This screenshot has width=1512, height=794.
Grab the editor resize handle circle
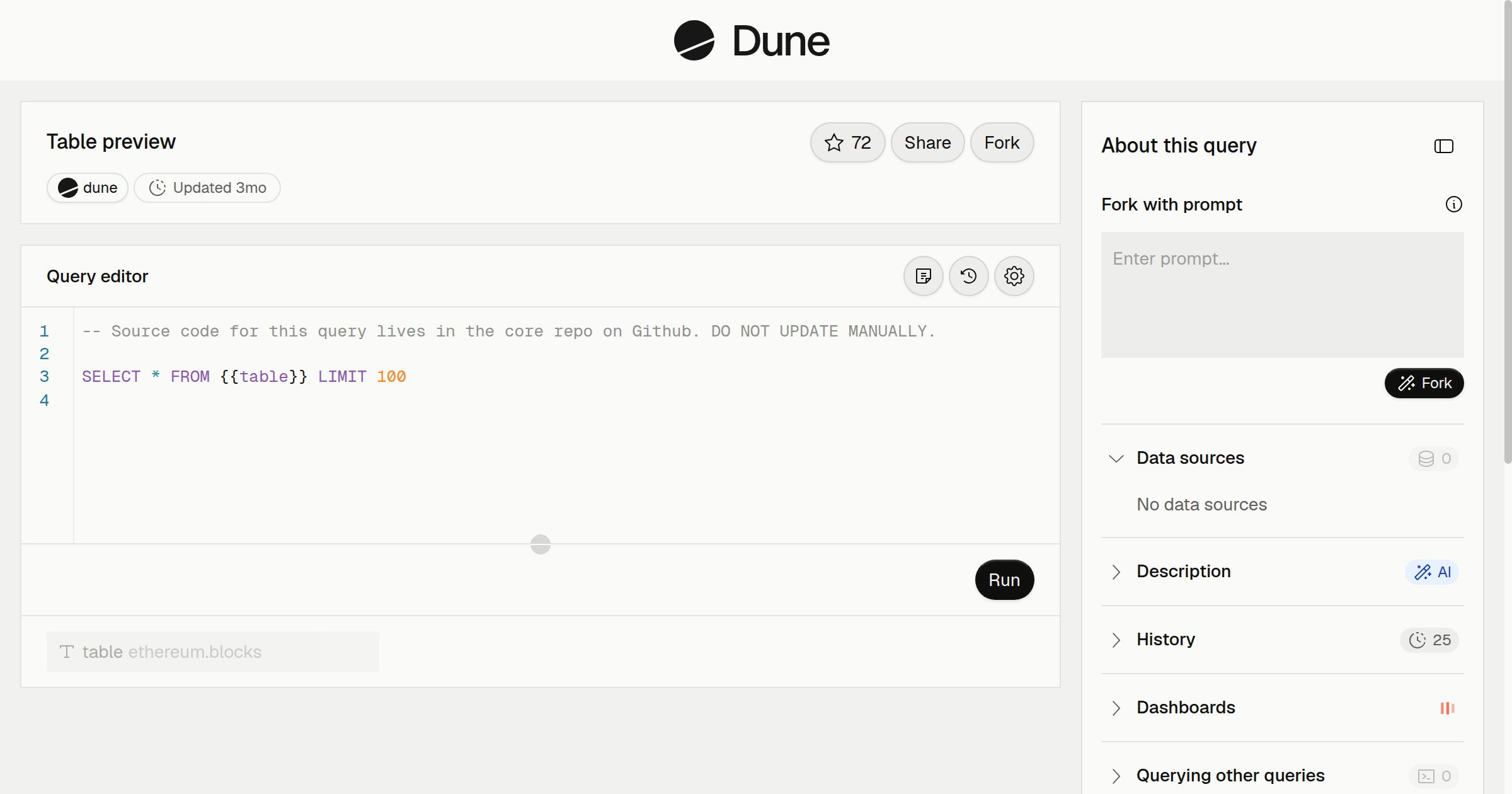coord(540,544)
